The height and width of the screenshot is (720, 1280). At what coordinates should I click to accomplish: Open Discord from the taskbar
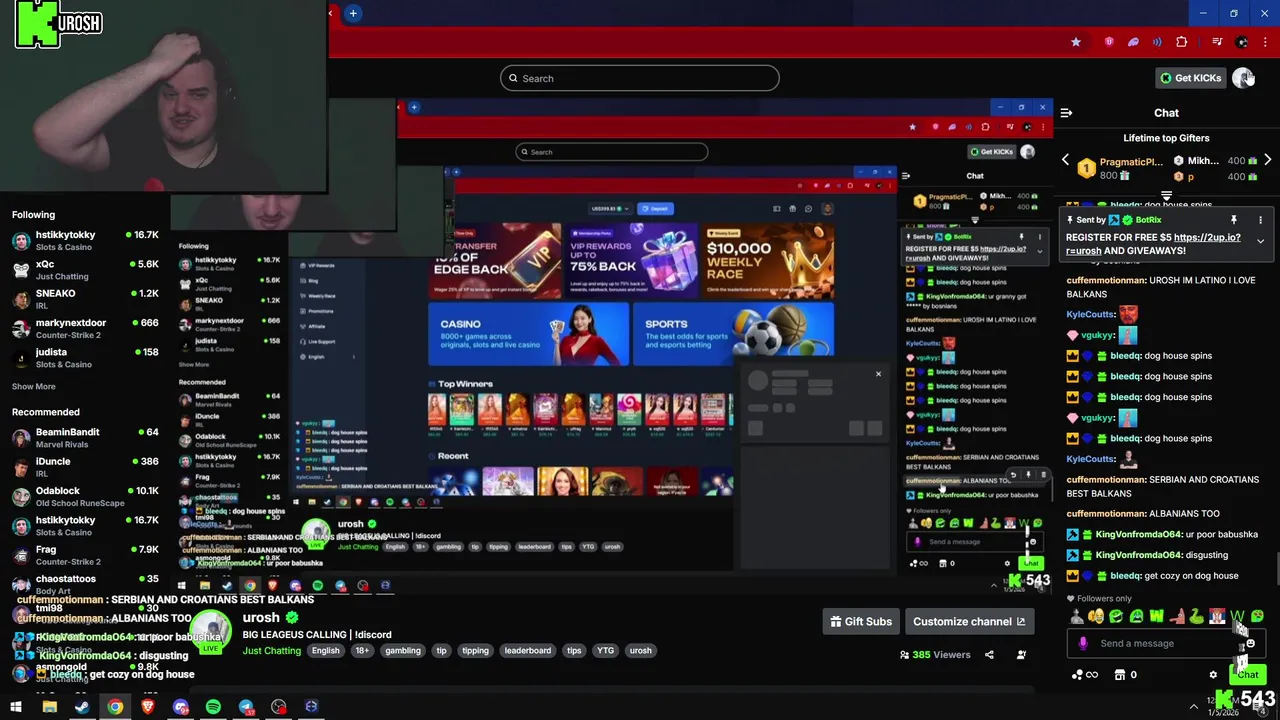pos(181,707)
